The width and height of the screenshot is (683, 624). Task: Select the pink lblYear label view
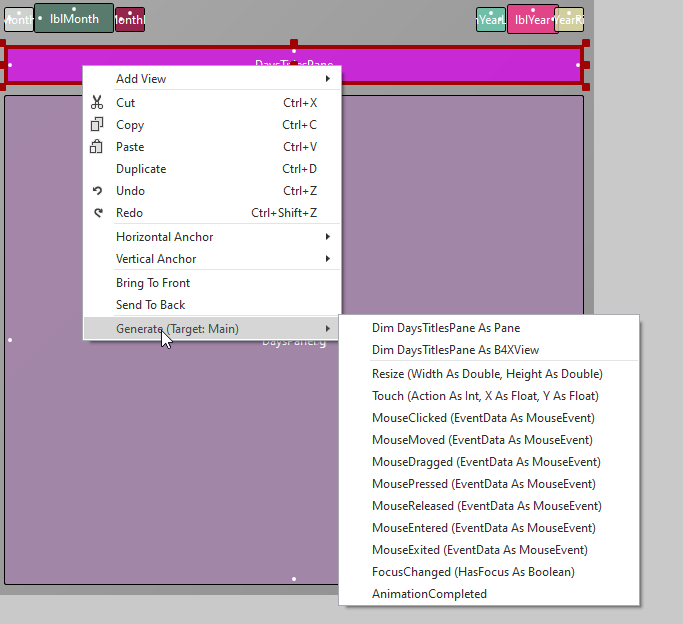(x=532, y=20)
